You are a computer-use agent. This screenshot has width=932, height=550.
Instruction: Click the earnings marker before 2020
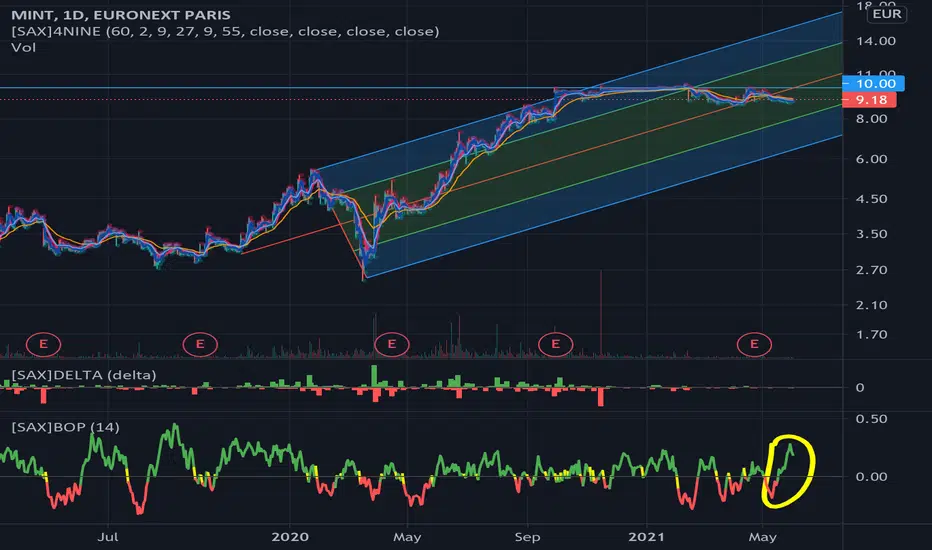coord(200,344)
